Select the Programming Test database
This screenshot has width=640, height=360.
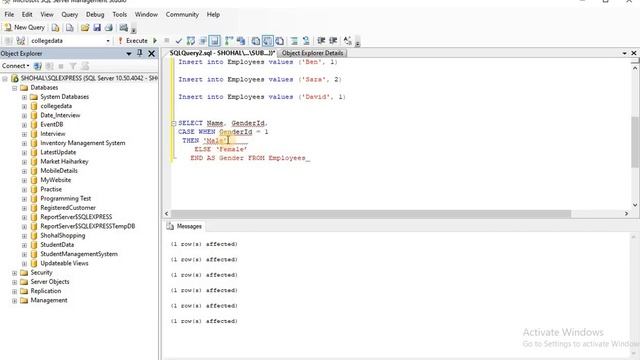[65, 198]
